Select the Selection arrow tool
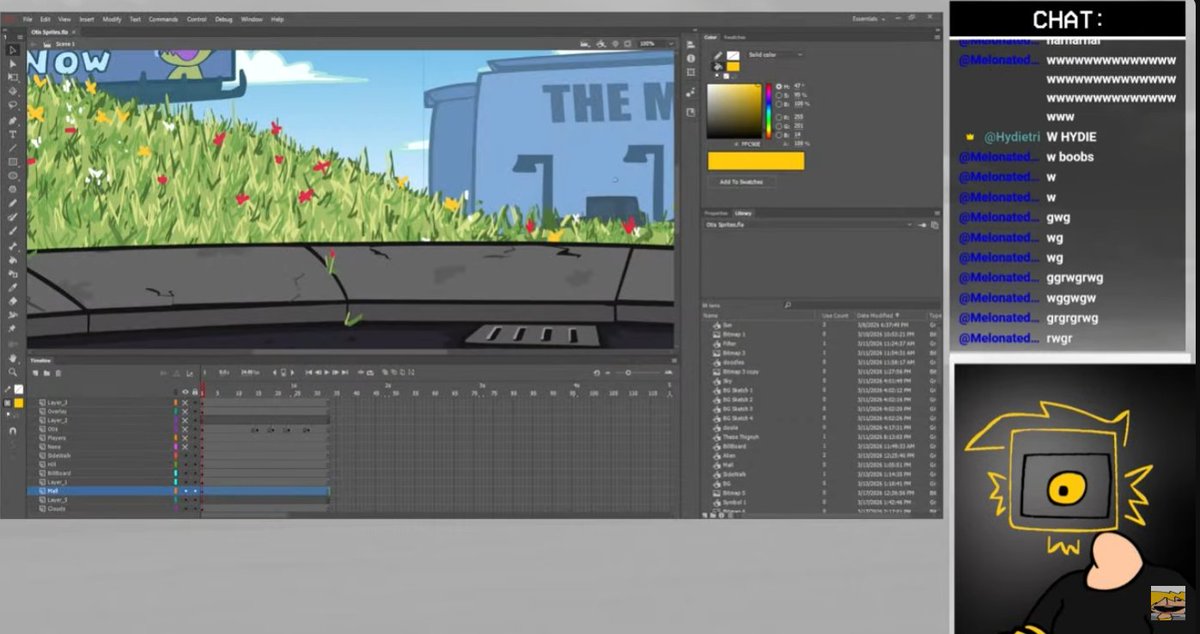 coord(13,49)
